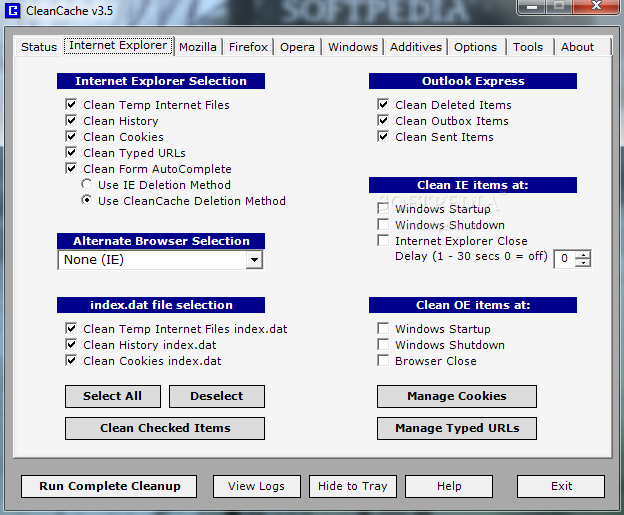Expand the Alternate Browser Selection dropdown

click(x=254, y=260)
